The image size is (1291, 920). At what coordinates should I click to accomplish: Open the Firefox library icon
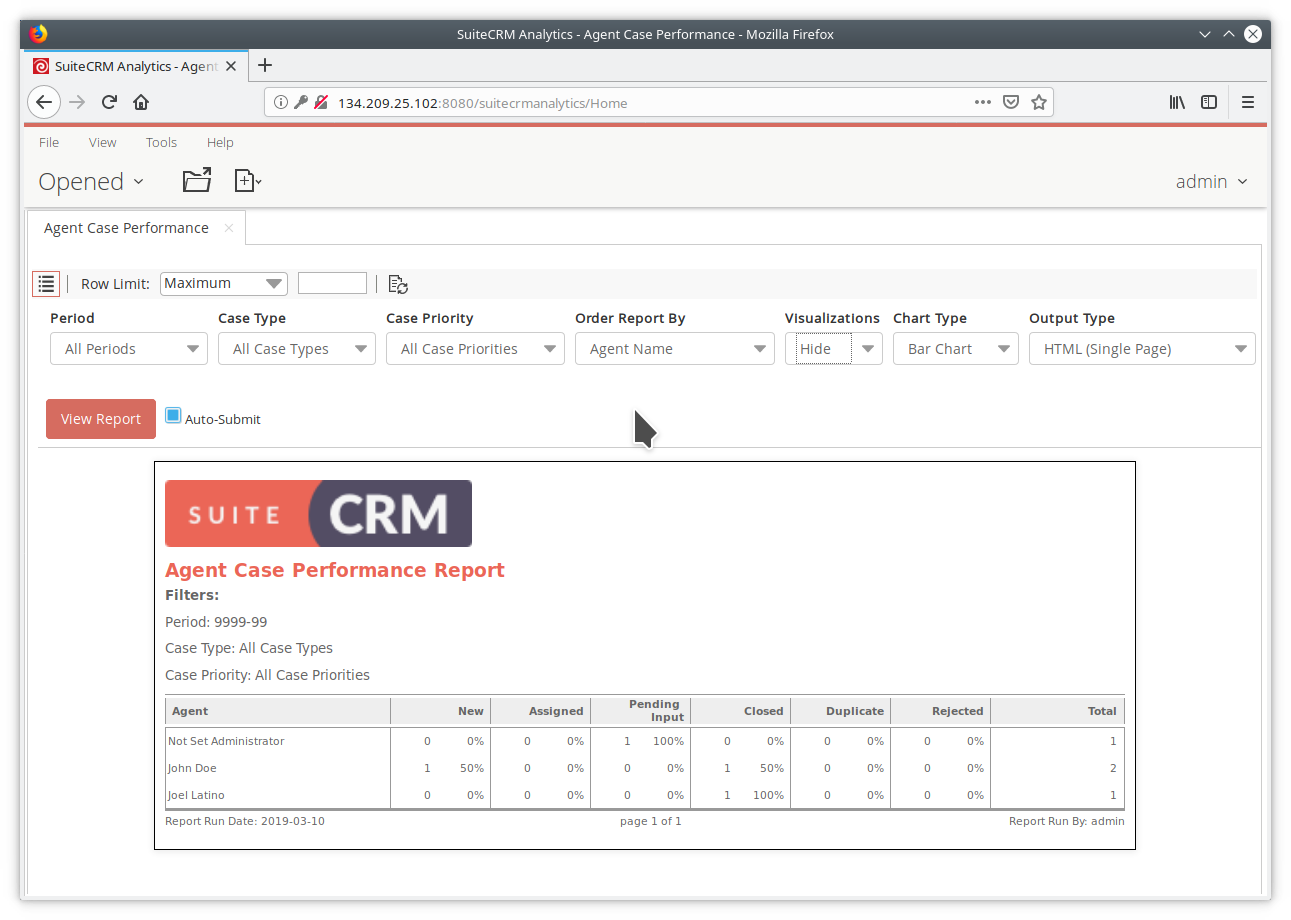(1177, 102)
